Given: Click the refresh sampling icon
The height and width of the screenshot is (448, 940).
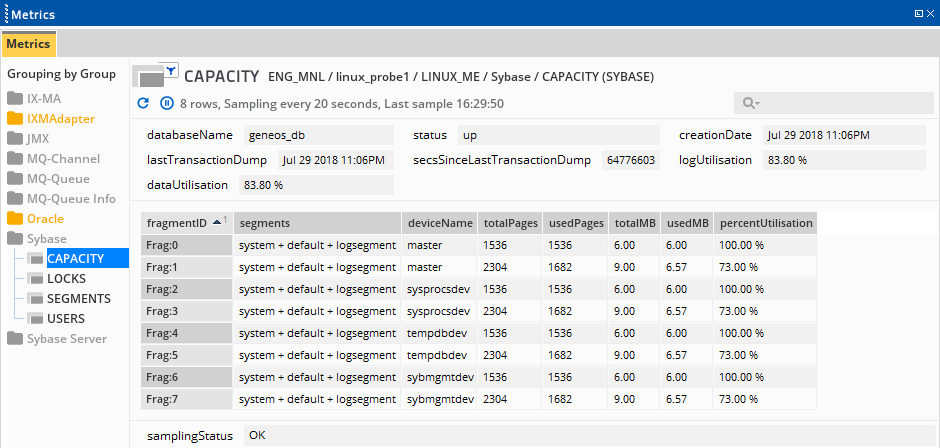Looking at the screenshot, I should 143,103.
